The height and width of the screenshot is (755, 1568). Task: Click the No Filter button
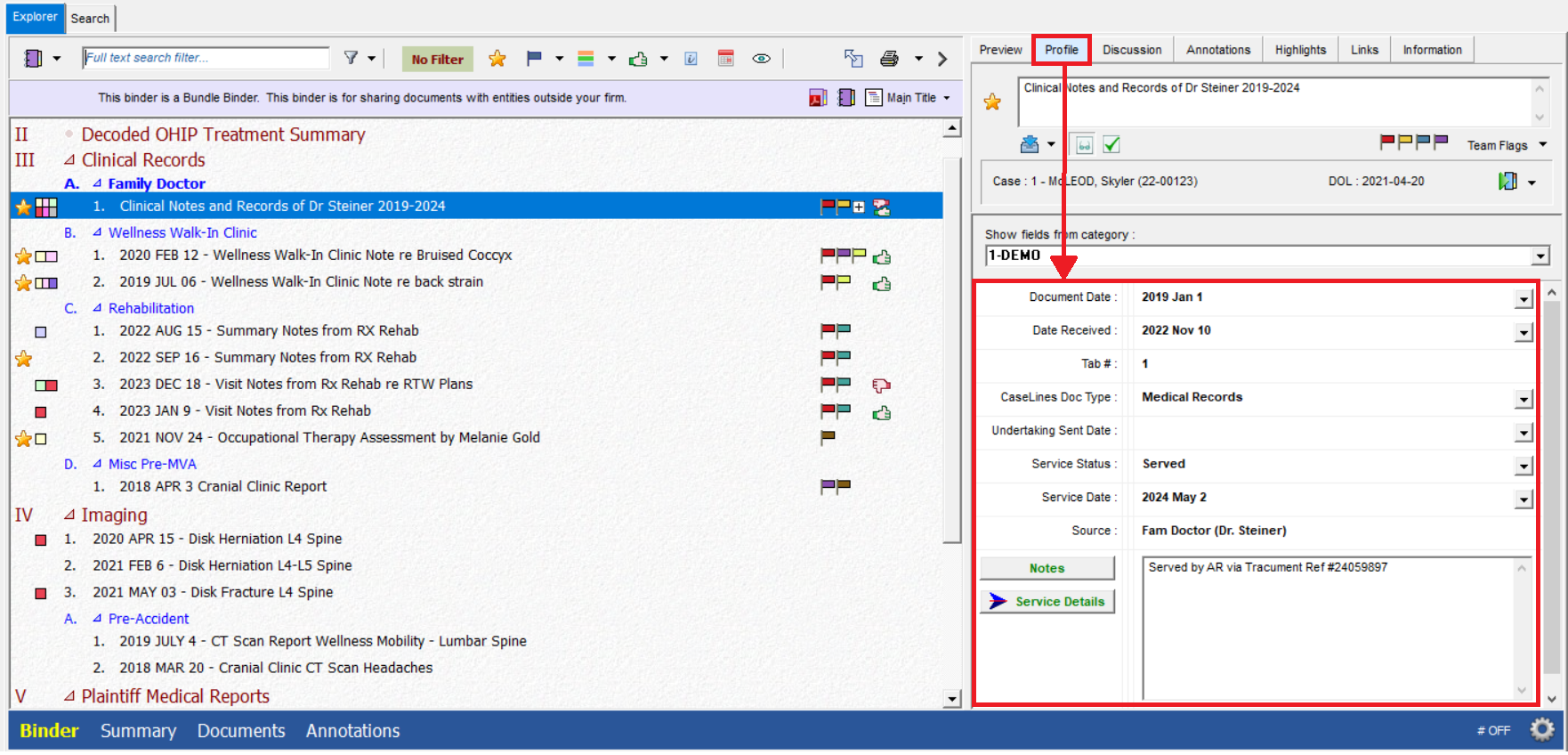point(437,60)
